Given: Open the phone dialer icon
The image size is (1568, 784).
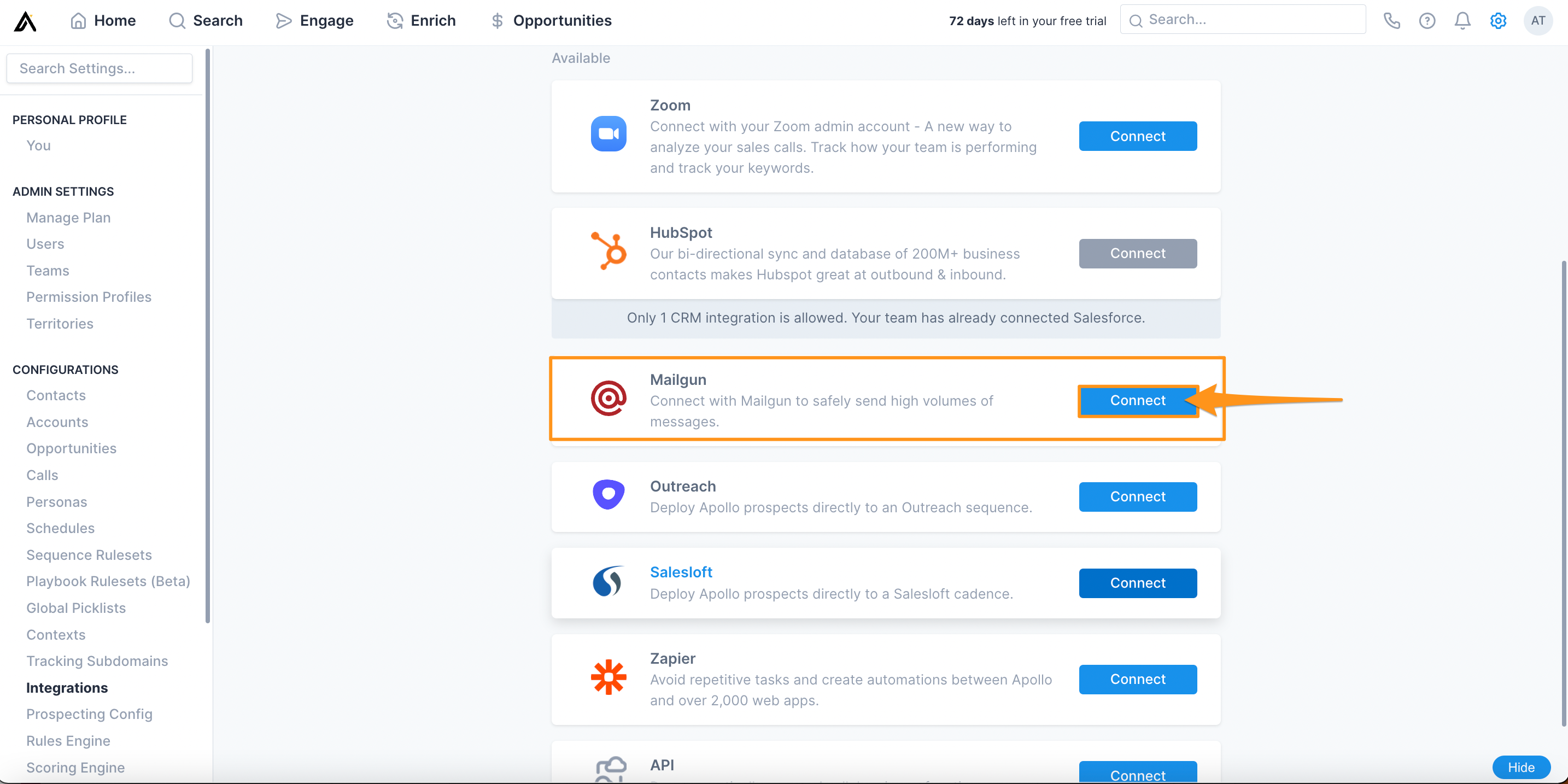Looking at the screenshot, I should coord(1391,21).
